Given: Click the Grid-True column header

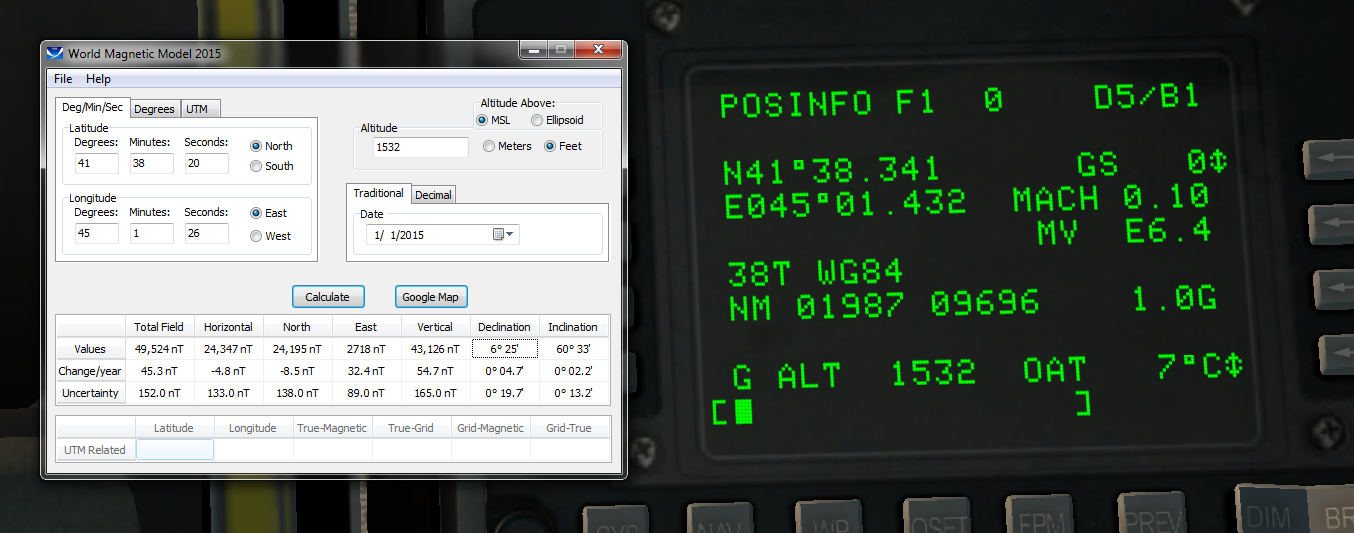Looking at the screenshot, I should (569, 428).
